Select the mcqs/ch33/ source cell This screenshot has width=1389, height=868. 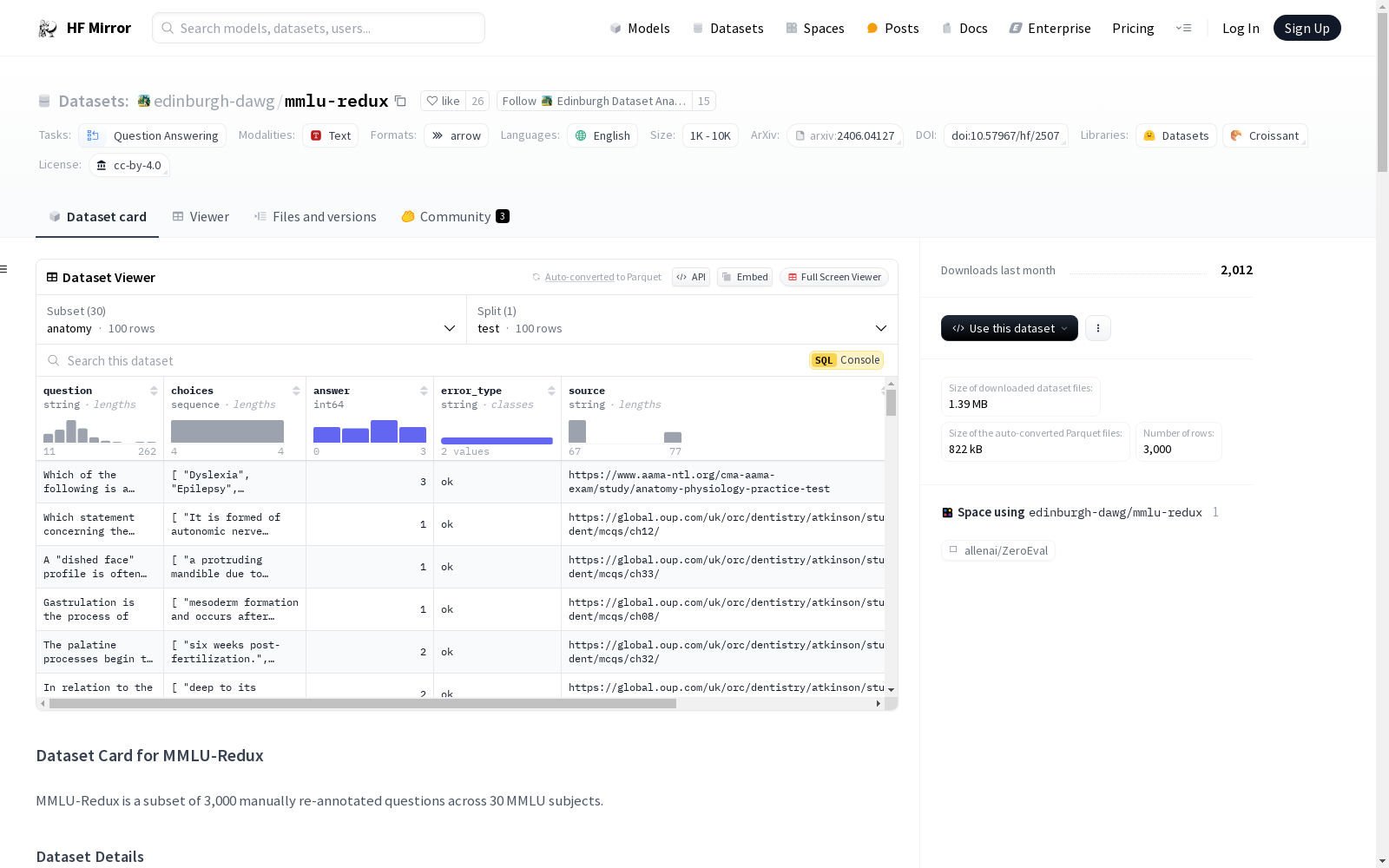click(723, 567)
